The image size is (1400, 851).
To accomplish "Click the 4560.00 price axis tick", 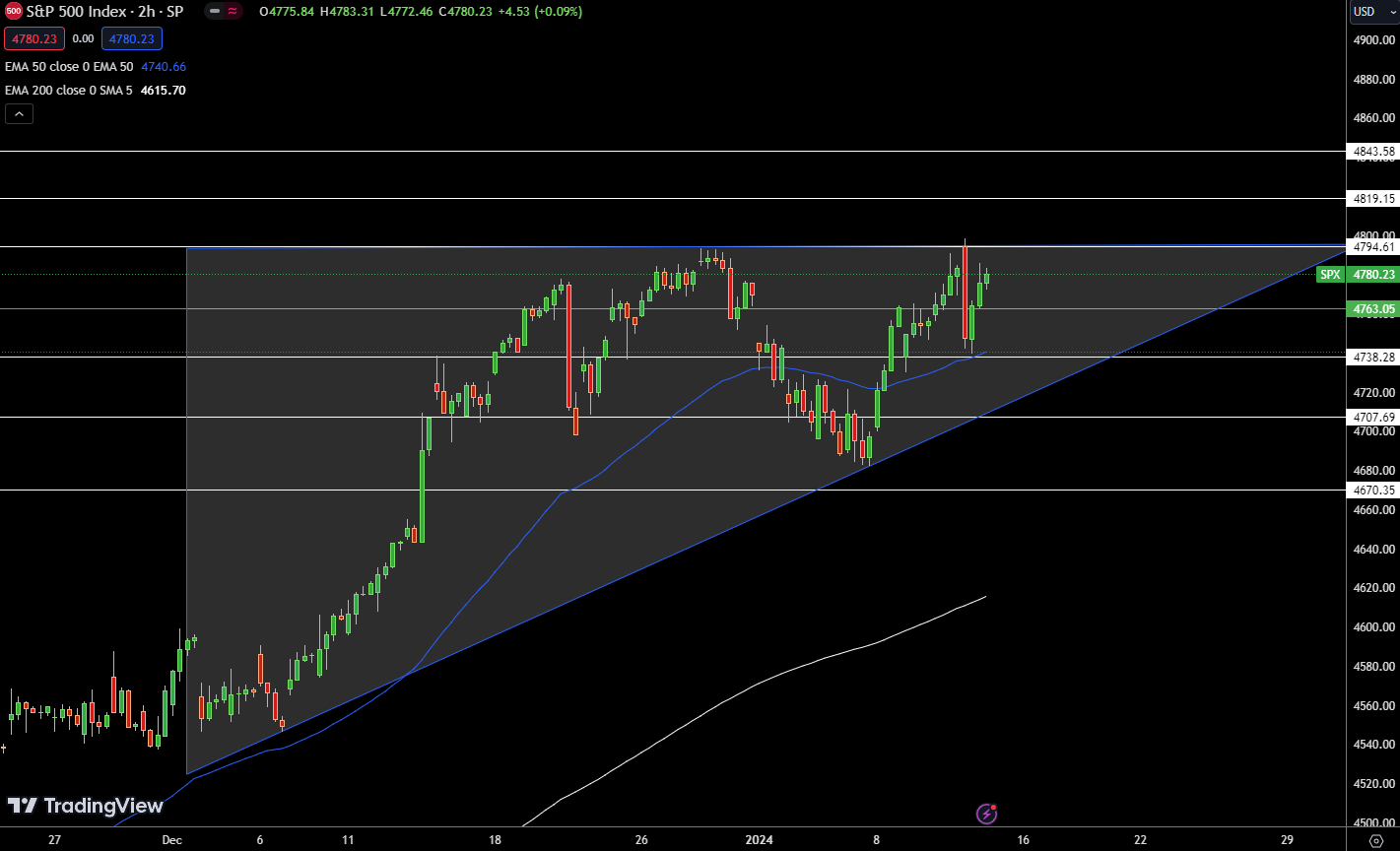I will (x=1374, y=706).
